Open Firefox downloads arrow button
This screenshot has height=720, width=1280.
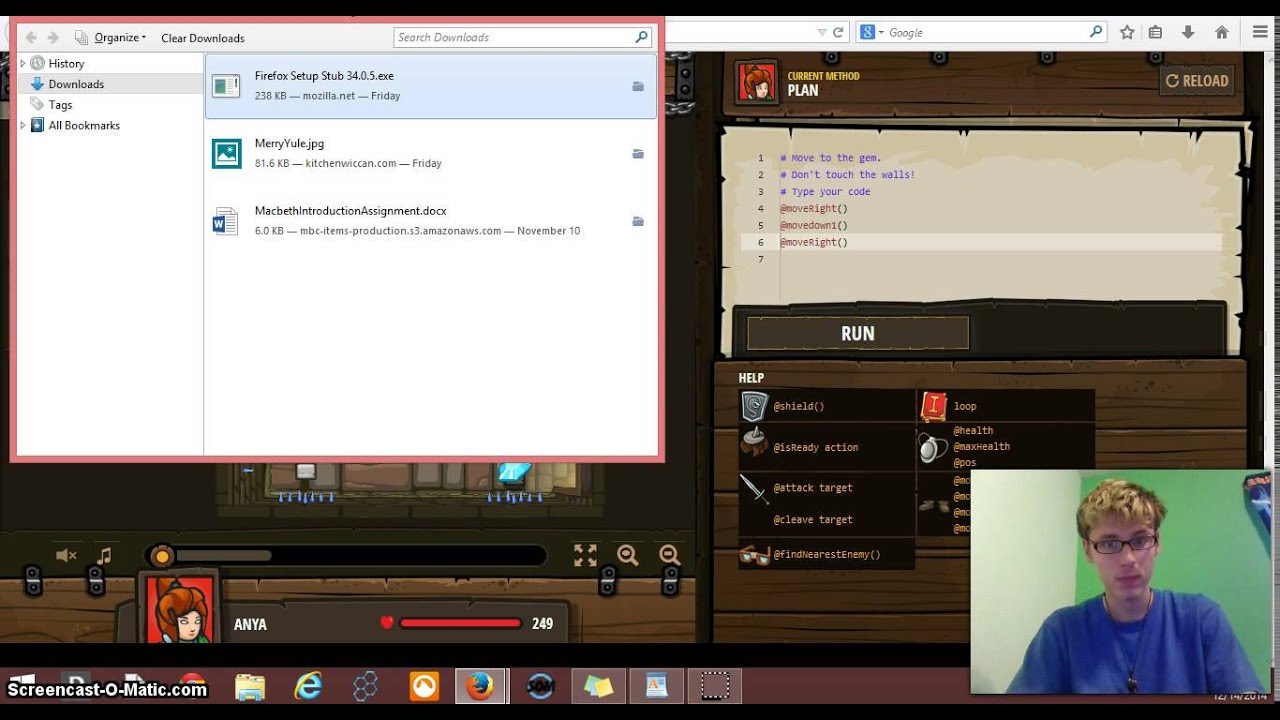pos(1188,32)
